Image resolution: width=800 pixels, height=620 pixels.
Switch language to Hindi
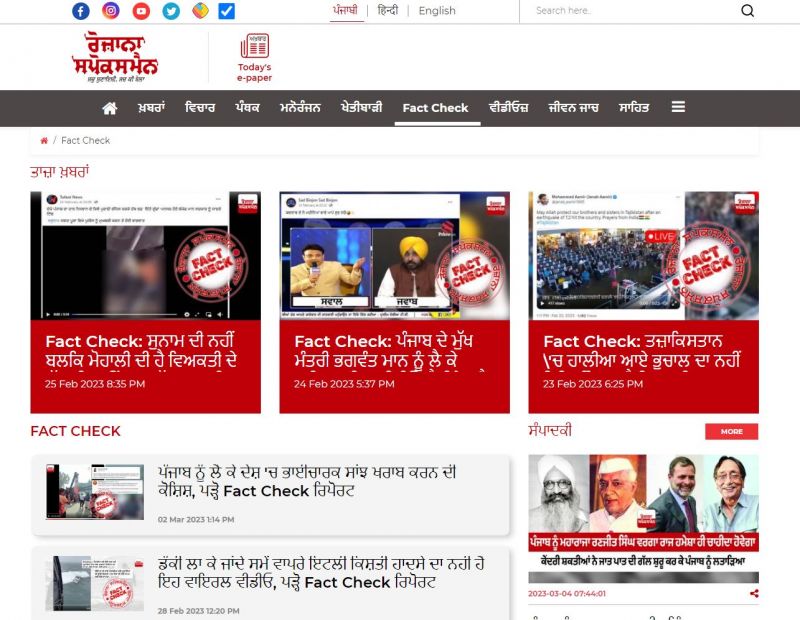387,11
